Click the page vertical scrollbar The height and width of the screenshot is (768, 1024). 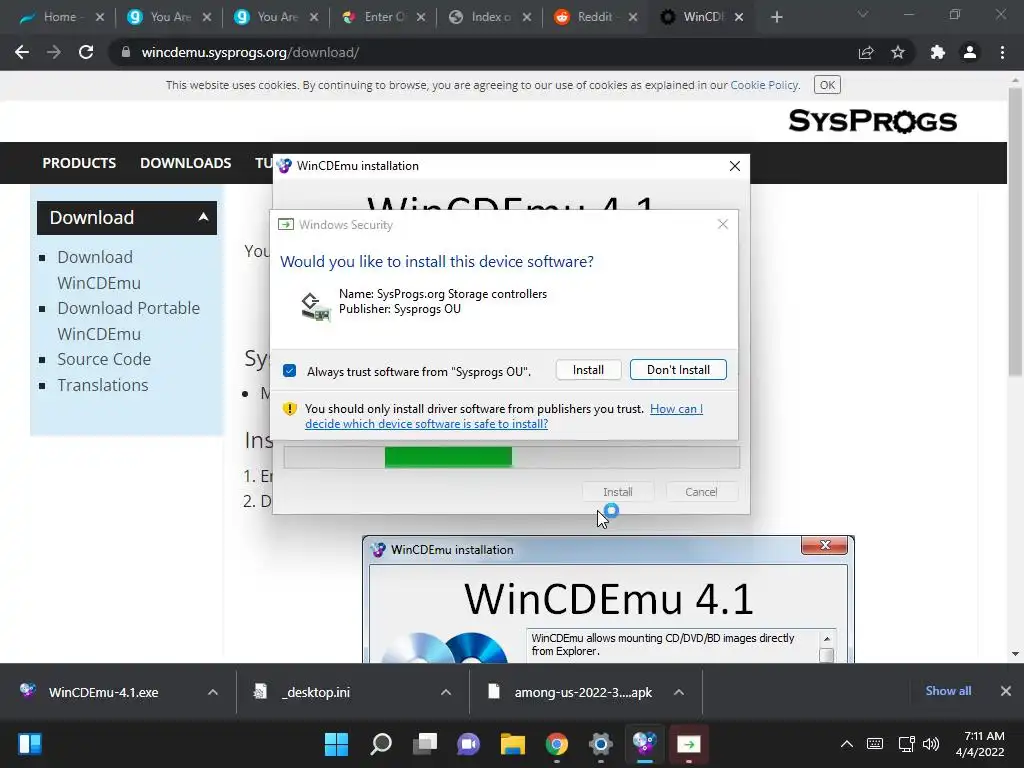pos(1014,231)
